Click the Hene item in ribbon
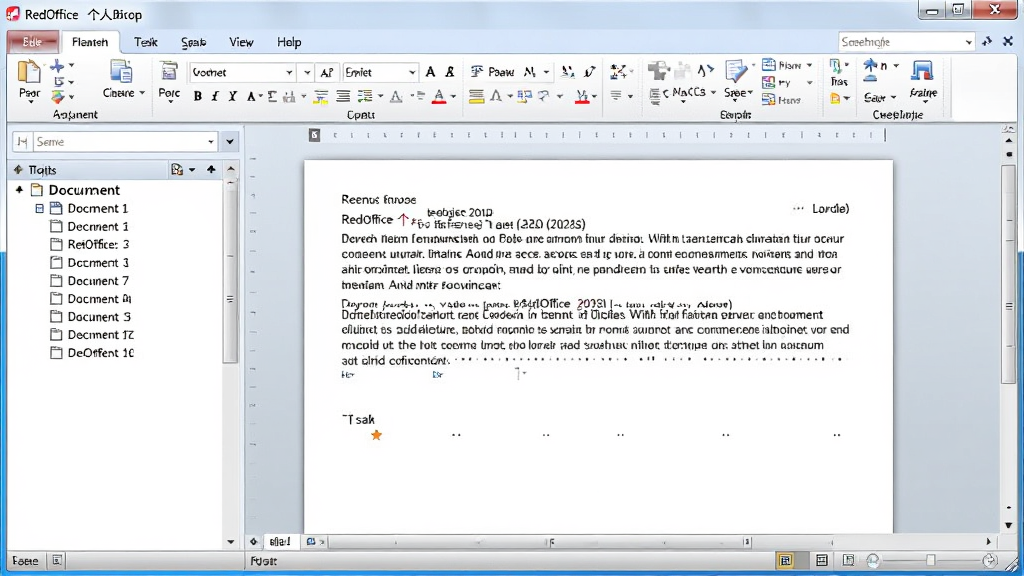 click(782, 100)
